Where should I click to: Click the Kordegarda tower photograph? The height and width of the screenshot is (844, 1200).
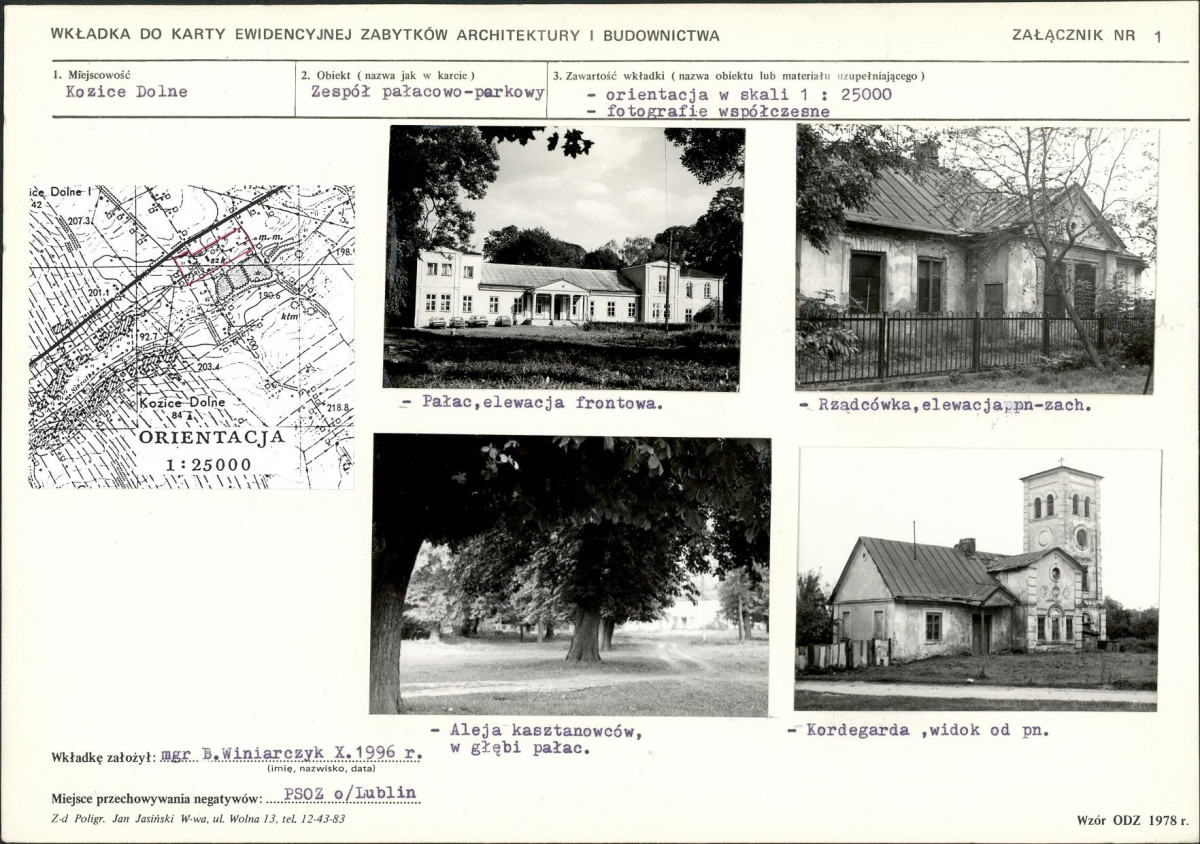click(x=978, y=579)
